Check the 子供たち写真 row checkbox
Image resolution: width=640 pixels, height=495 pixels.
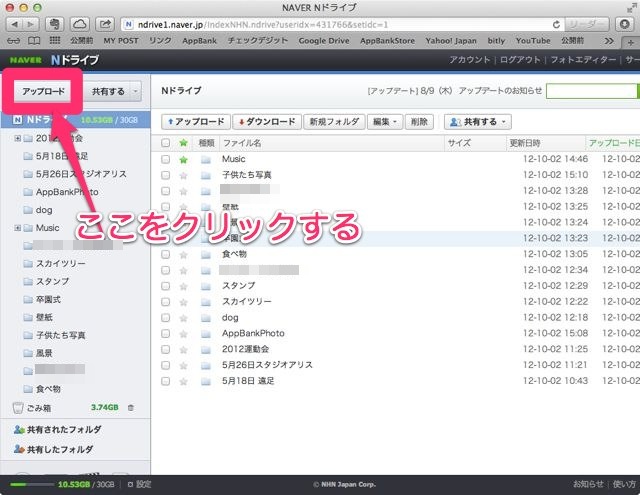(165, 175)
